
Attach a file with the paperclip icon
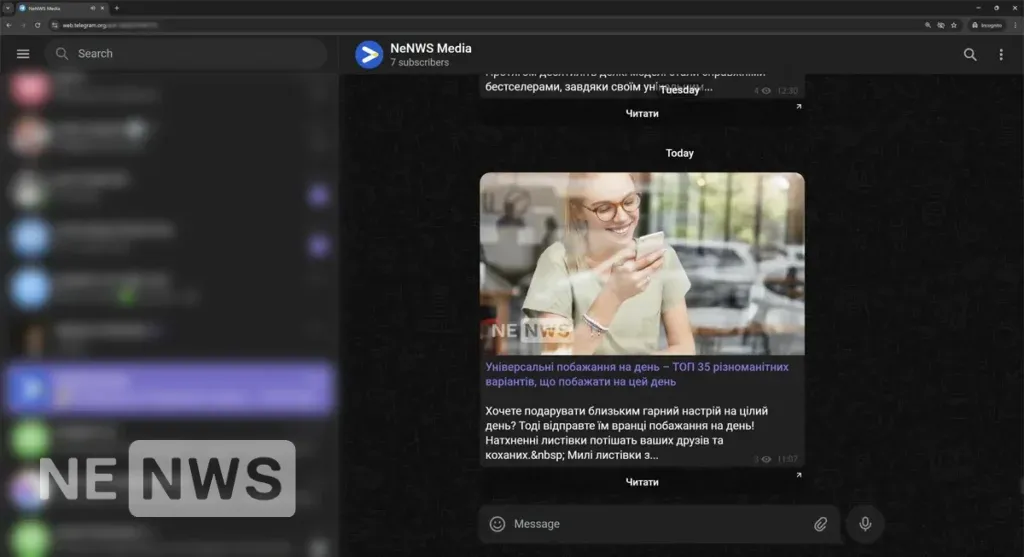(820, 524)
